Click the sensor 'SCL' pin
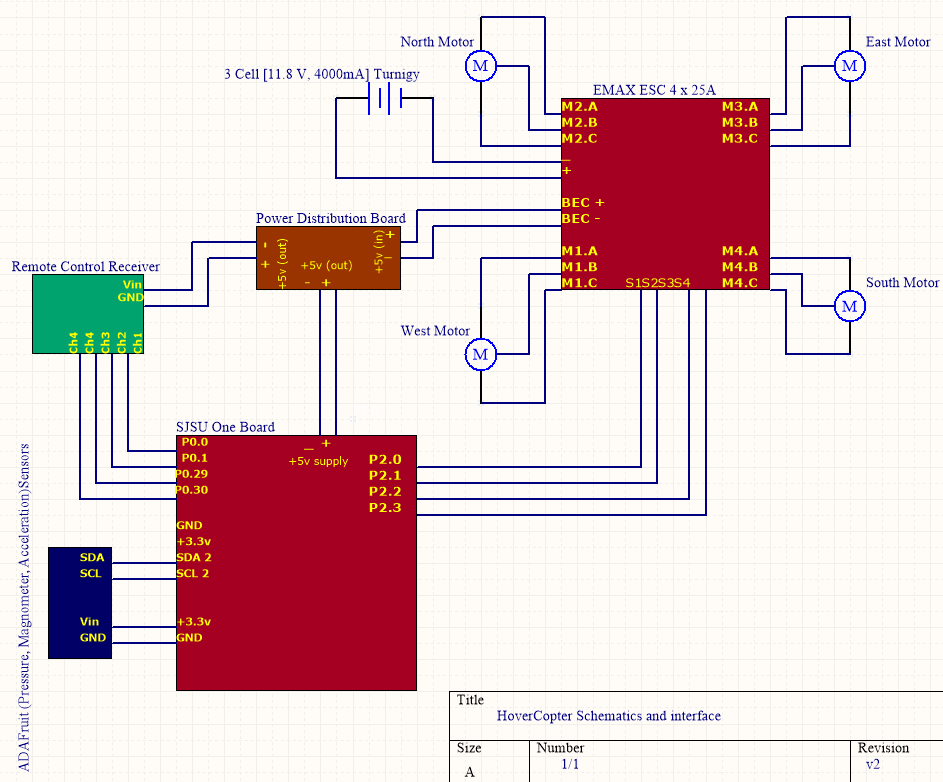The image size is (943, 782). pyautogui.click(x=91, y=573)
